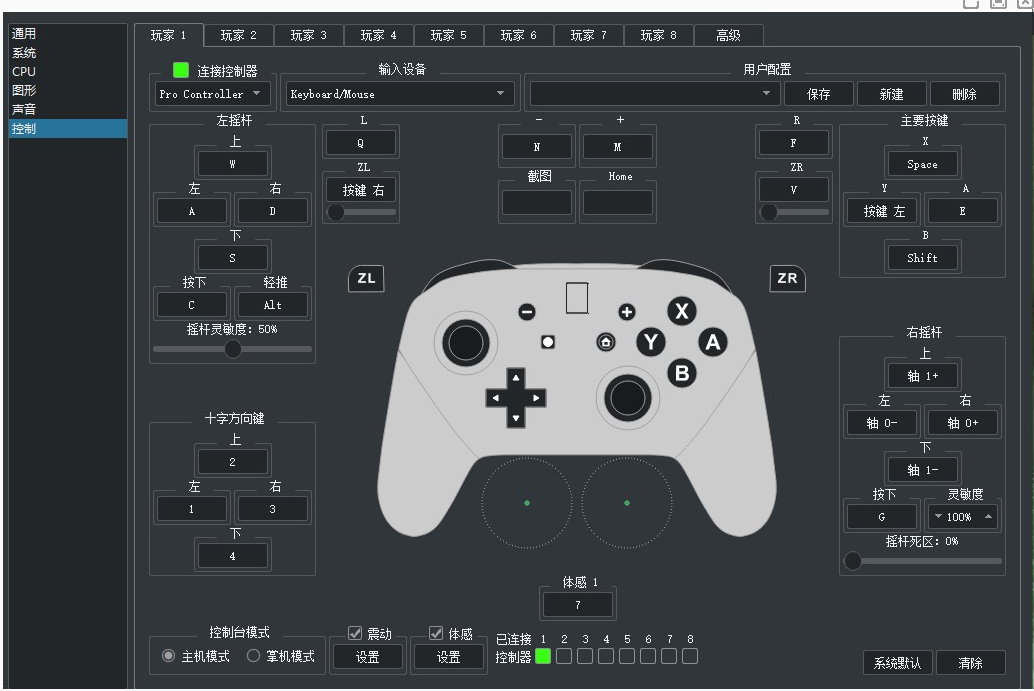The width and height of the screenshot is (1034, 691).
Task: Click right stick deadzone slider
Action: [923, 561]
